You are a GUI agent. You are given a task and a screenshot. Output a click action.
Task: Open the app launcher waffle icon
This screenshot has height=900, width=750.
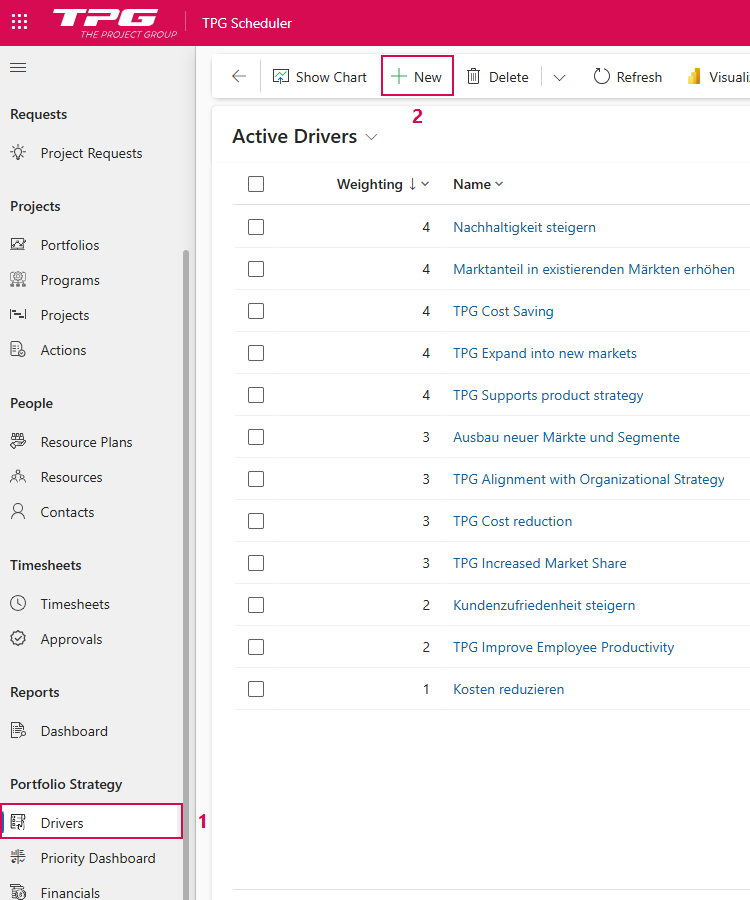19,22
